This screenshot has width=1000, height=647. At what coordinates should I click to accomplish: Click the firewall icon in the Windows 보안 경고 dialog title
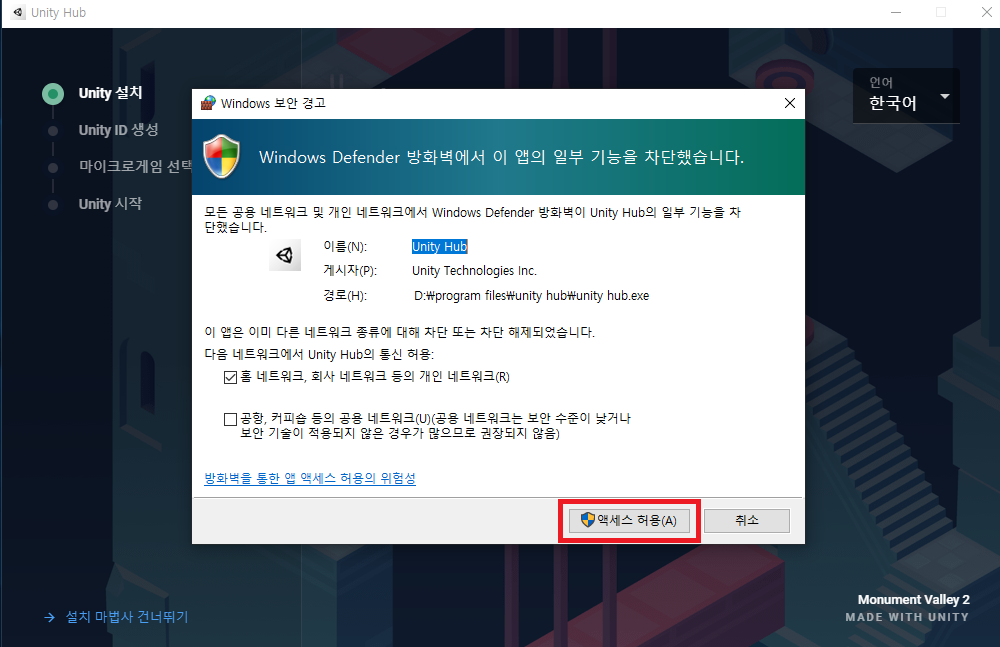point(208,103)
